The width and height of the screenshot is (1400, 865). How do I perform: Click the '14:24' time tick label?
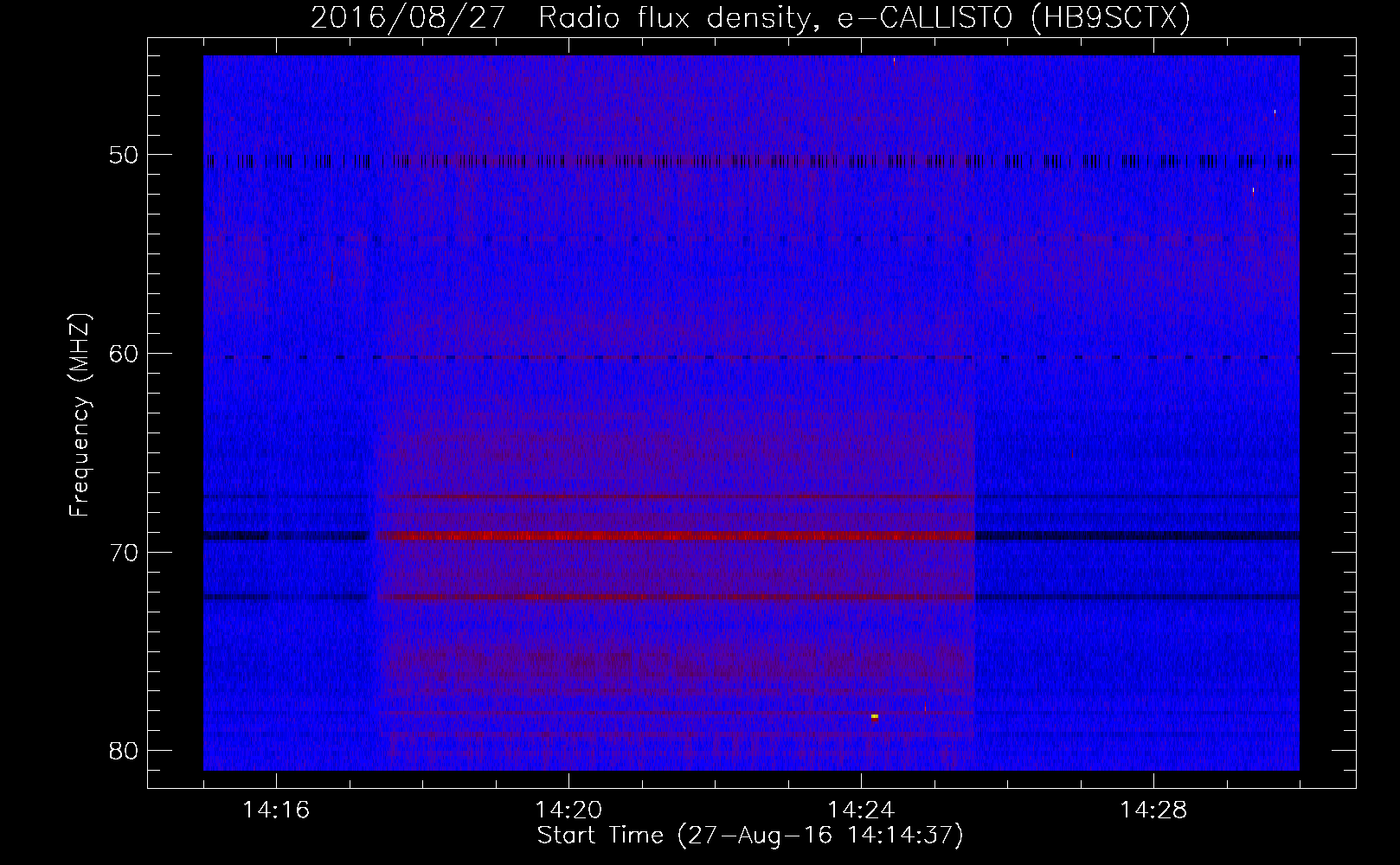click(x=861, y=811)
